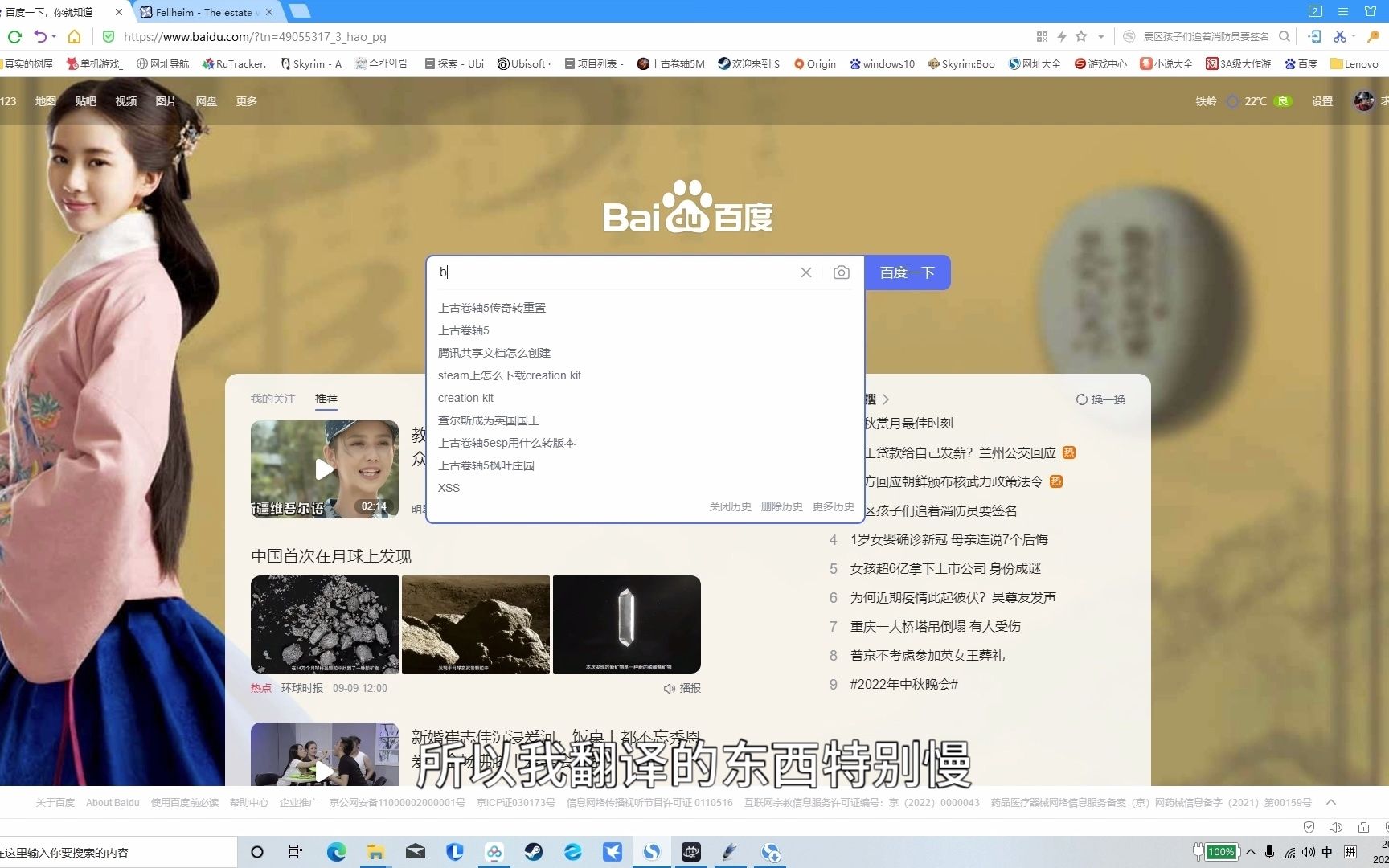Bookmark this page with the star icon
Screen dimensions: 1389x868
1081,36
